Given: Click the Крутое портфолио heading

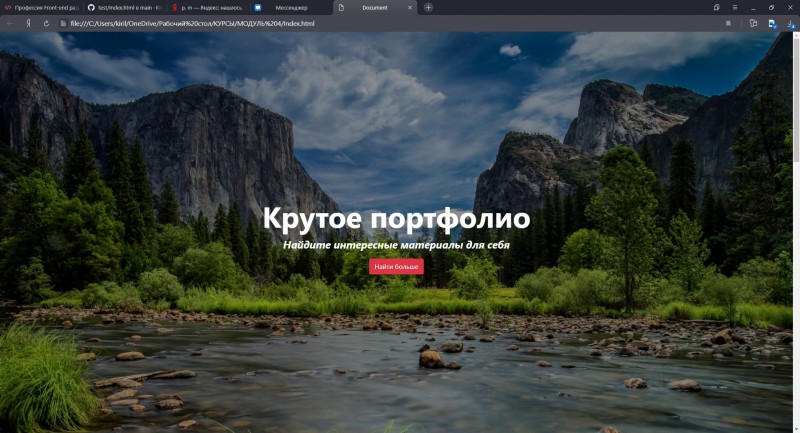Looking at the screenshot, I should pos(396,218).
